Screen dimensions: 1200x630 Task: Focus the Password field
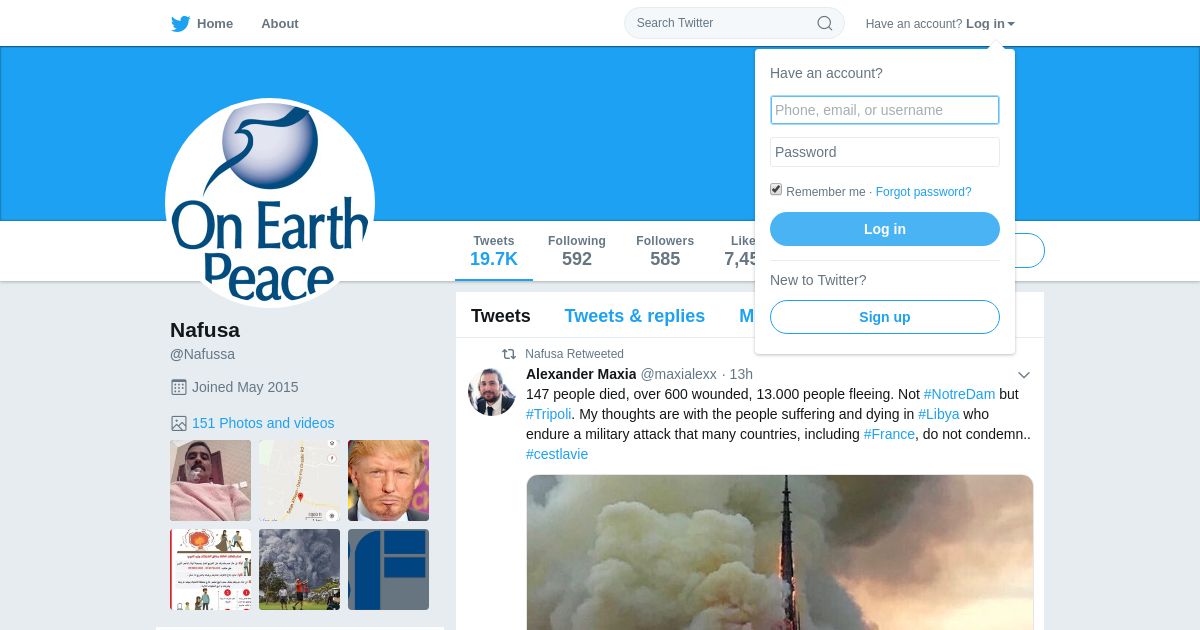885,152
